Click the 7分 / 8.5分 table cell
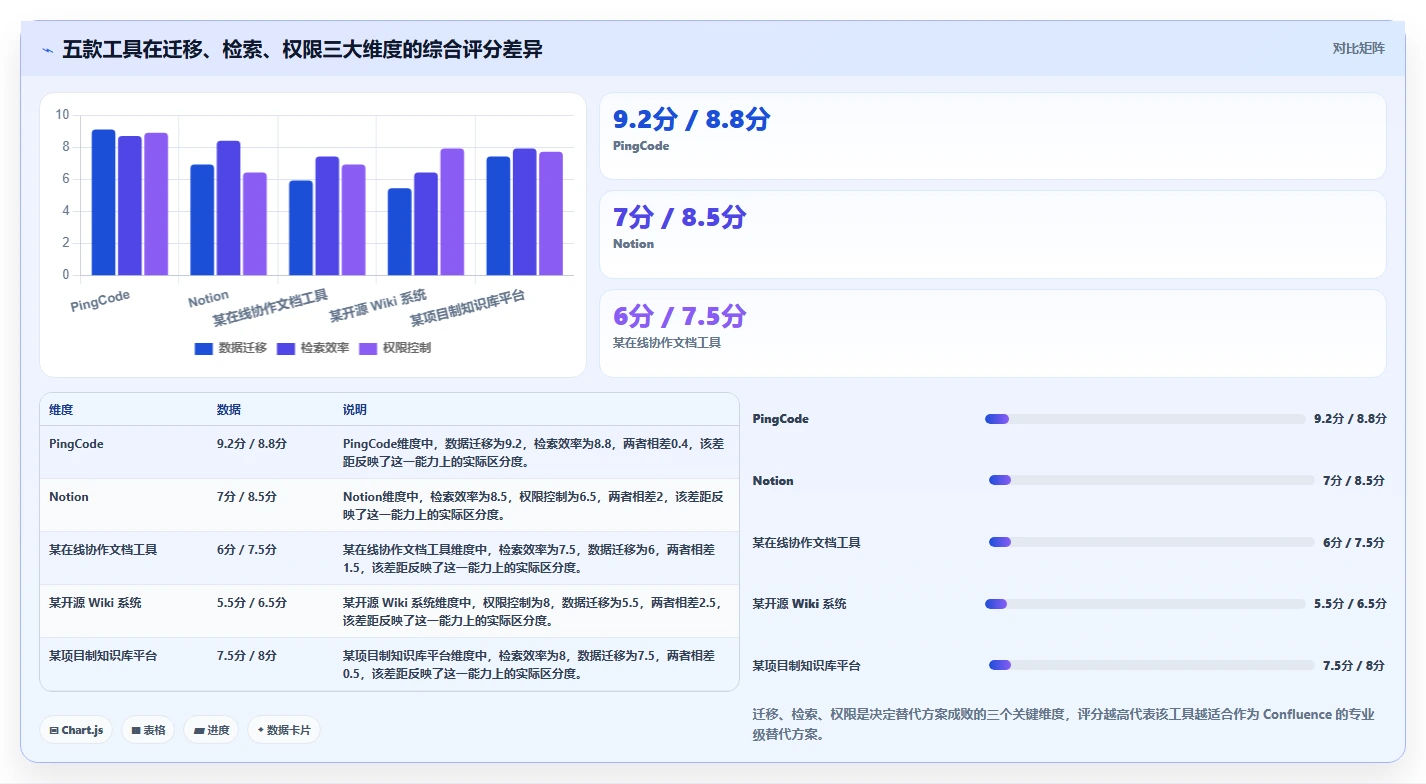 click(x=247, y=497)
